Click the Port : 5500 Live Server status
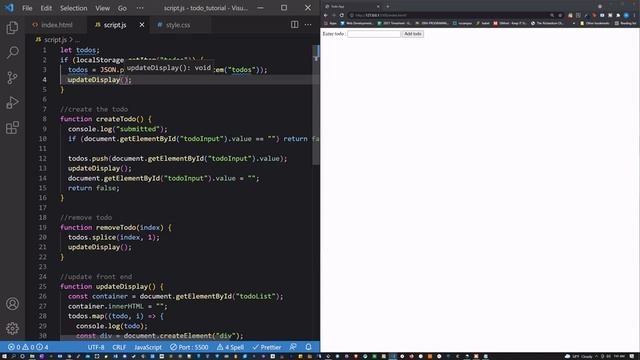 [189, 347]
